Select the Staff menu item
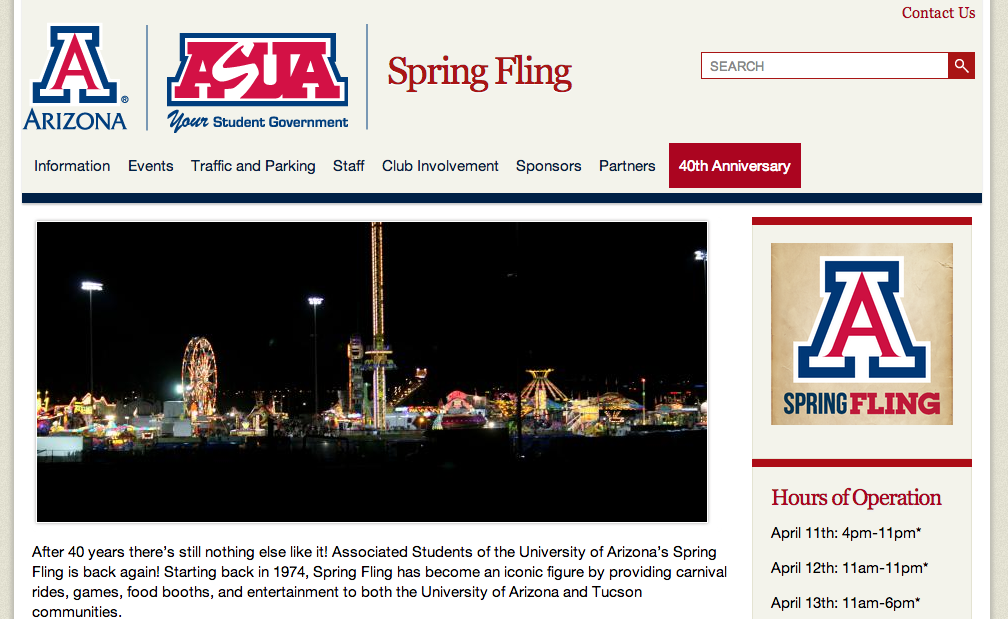This screenshot has height=619, width=1008. [348, 166]
